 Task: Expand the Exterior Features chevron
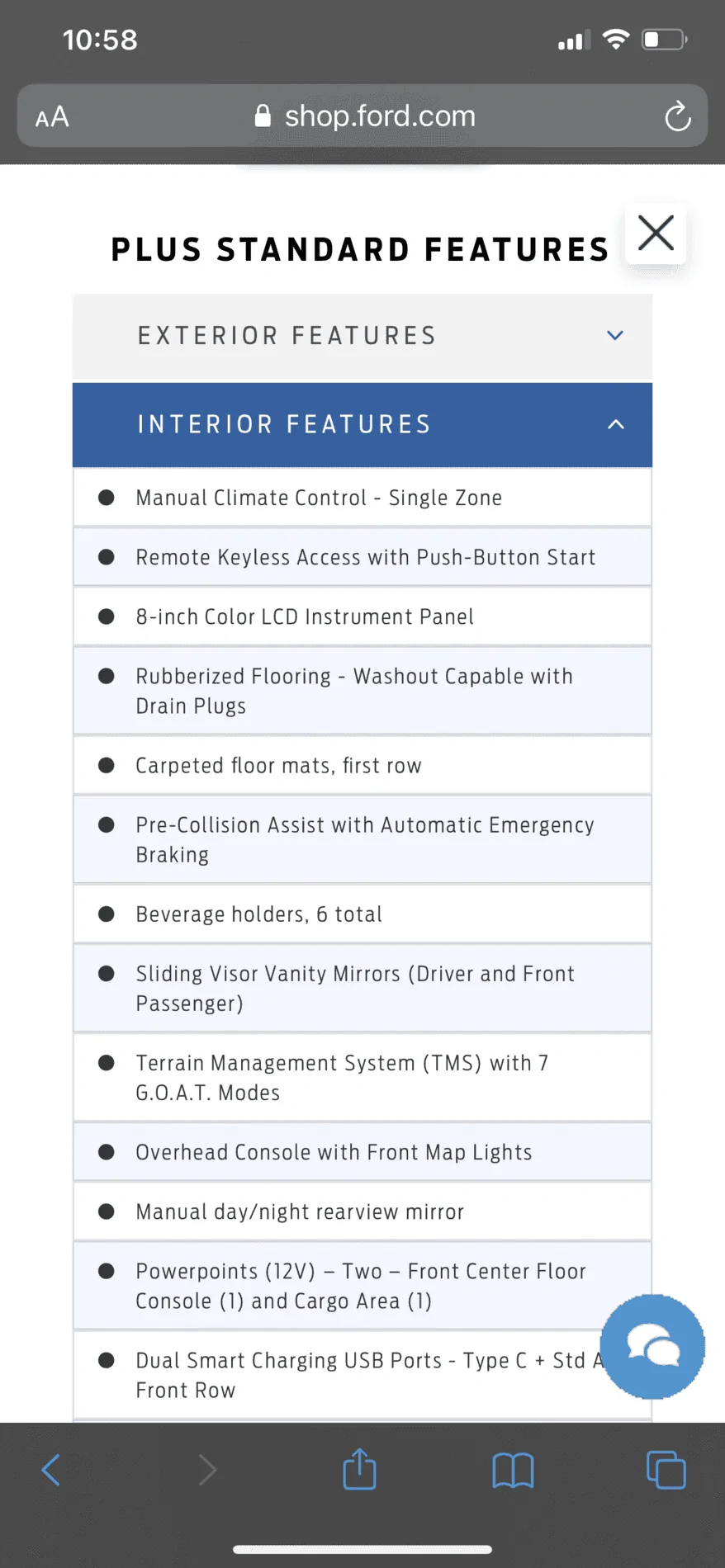click(615, 335)
